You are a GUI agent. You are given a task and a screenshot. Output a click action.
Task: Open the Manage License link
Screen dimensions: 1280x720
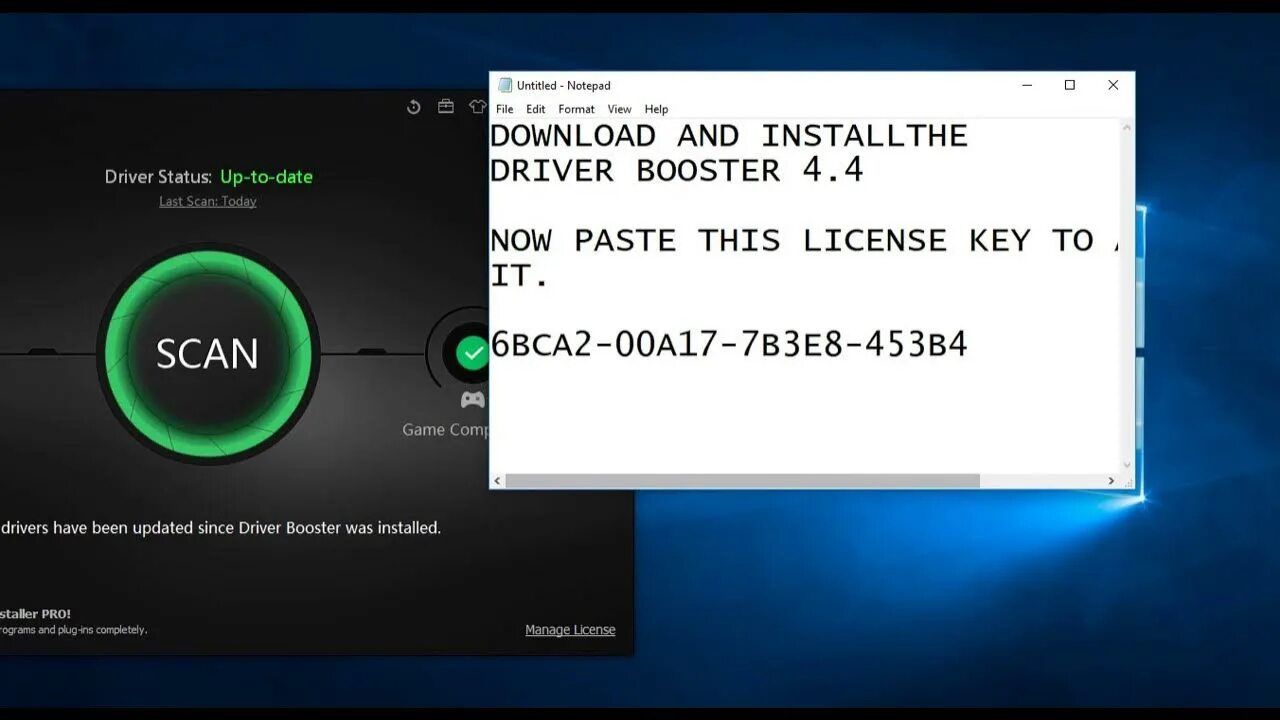pos(570,630)
